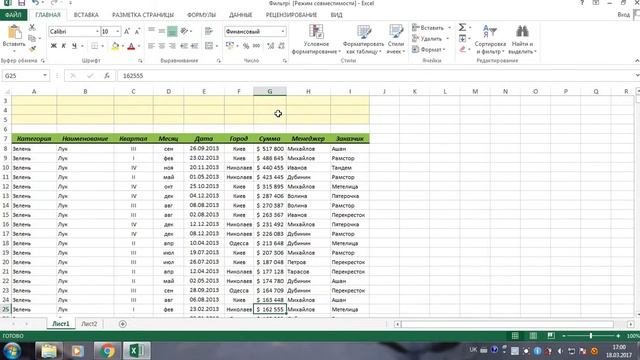Switch to РАЗМЕТКА СТРАНИЦЫ tab
The height and width of the screenshot is (360, 640).
pos(143,15)
